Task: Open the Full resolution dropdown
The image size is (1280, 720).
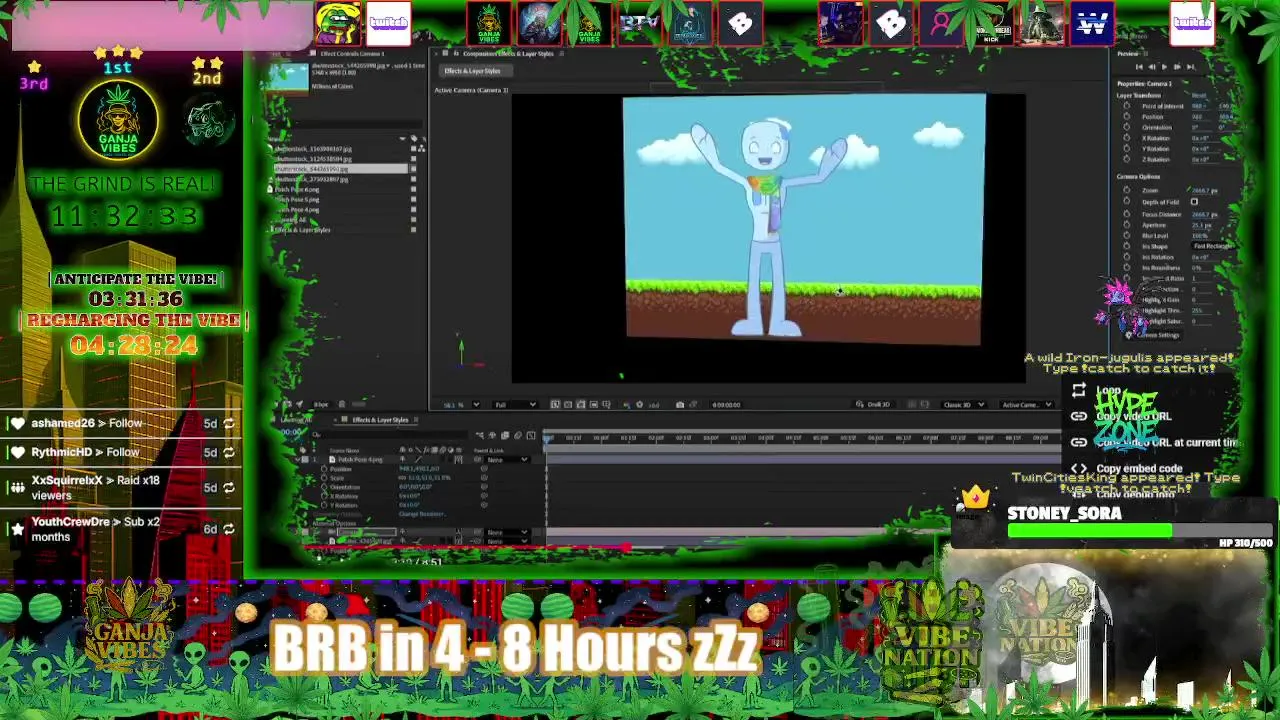Action: 515,405
